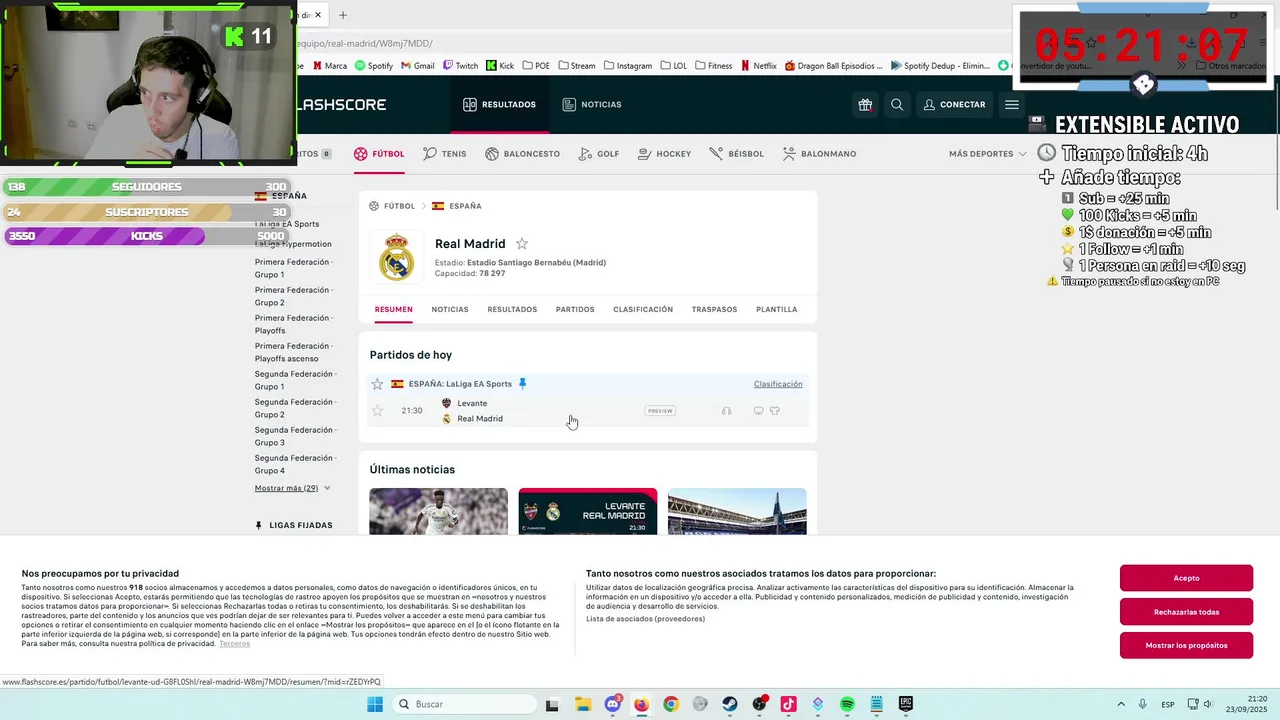
Task: Switch to the NOTICIAS header tab
Action: click(x=592, y=104)
